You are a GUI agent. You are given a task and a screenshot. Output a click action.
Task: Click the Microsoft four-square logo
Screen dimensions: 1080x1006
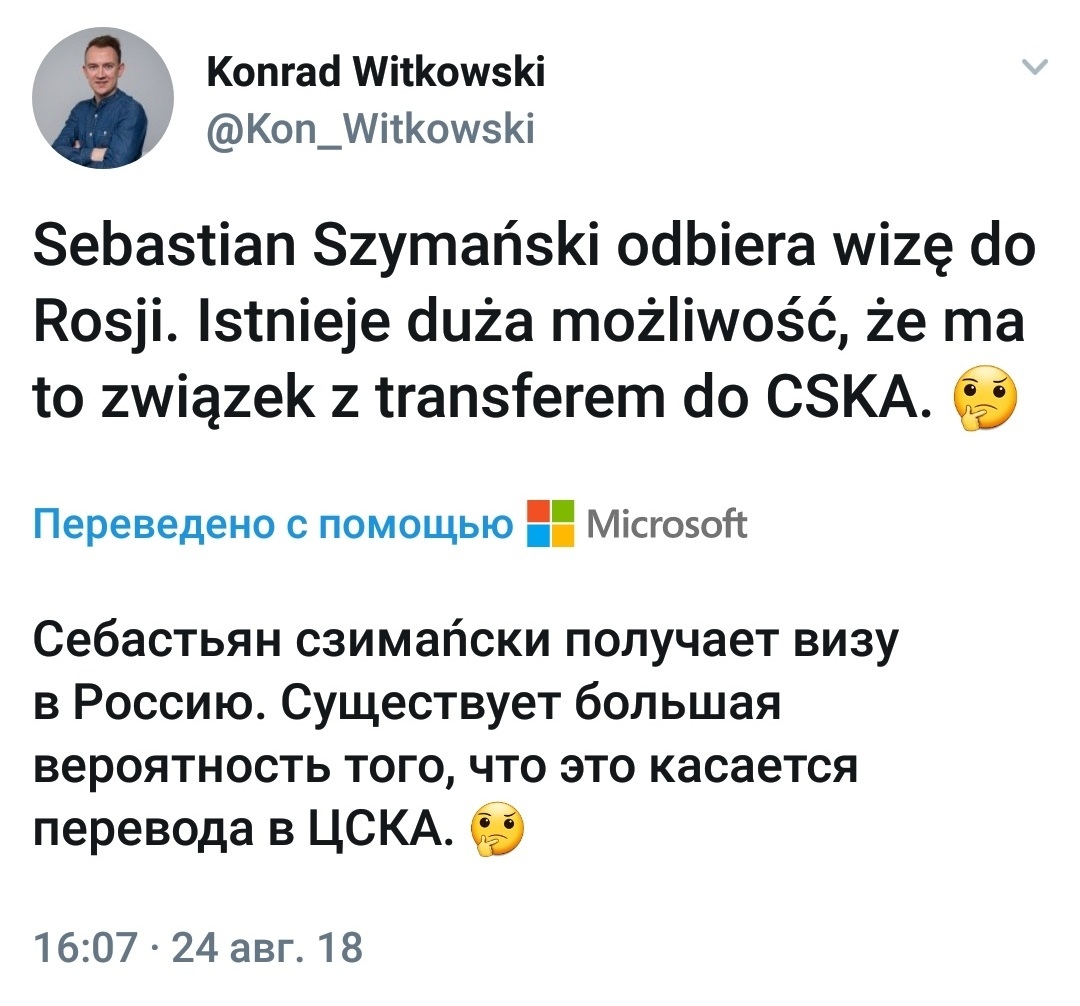click(551, 523)
